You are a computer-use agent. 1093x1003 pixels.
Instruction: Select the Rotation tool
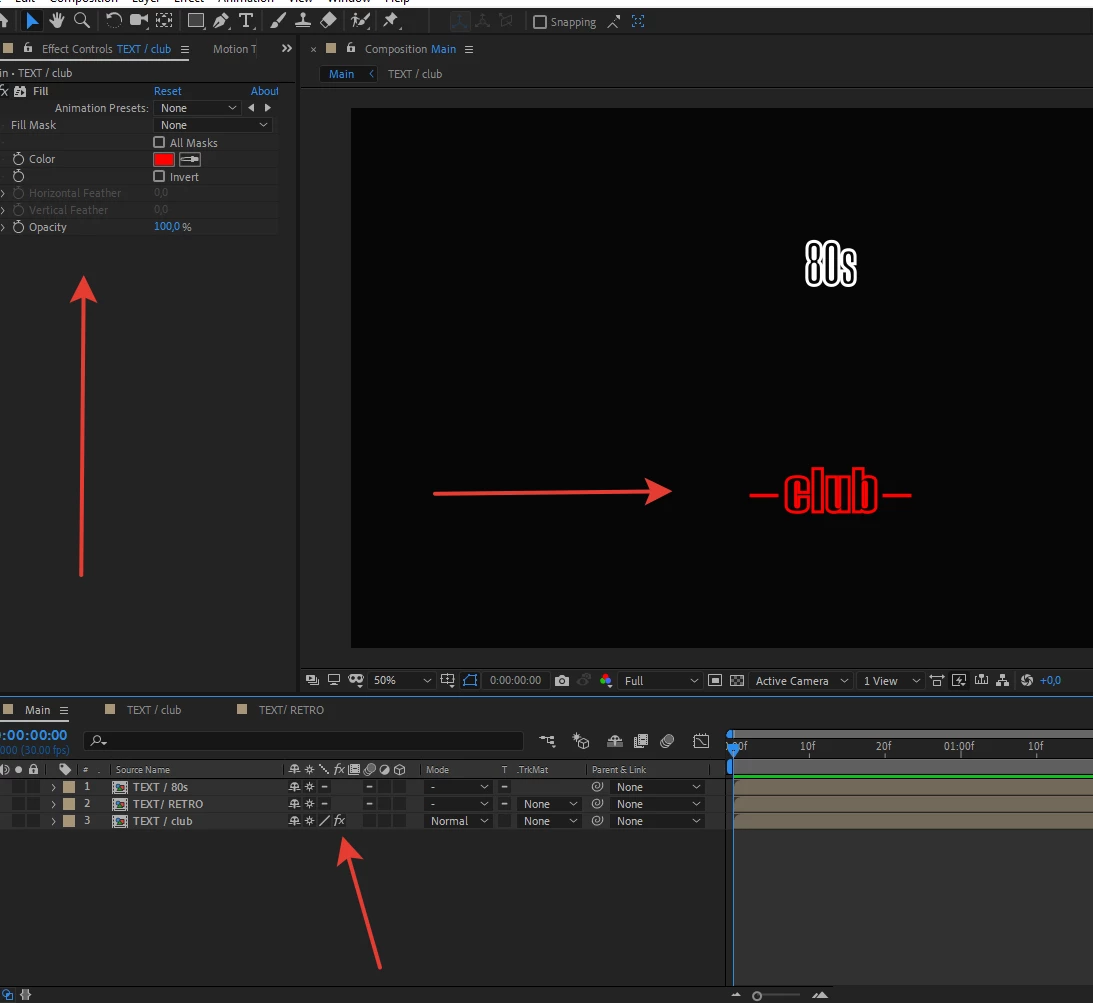point(113,21)
